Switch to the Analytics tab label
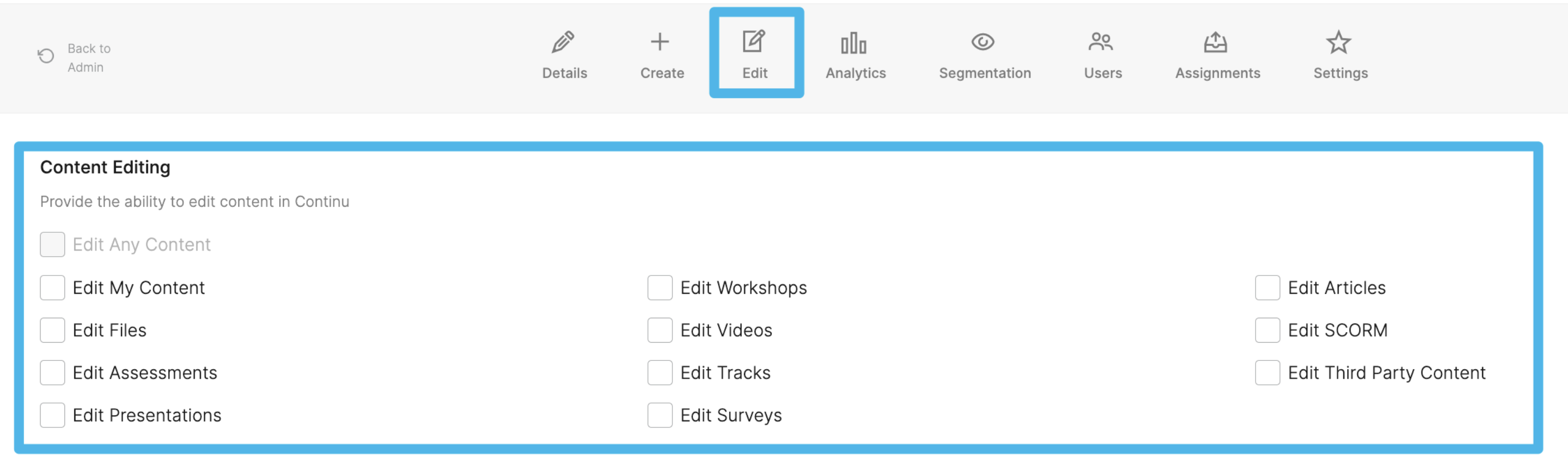Screen dimensions: 1568x469 pos(855,73)
